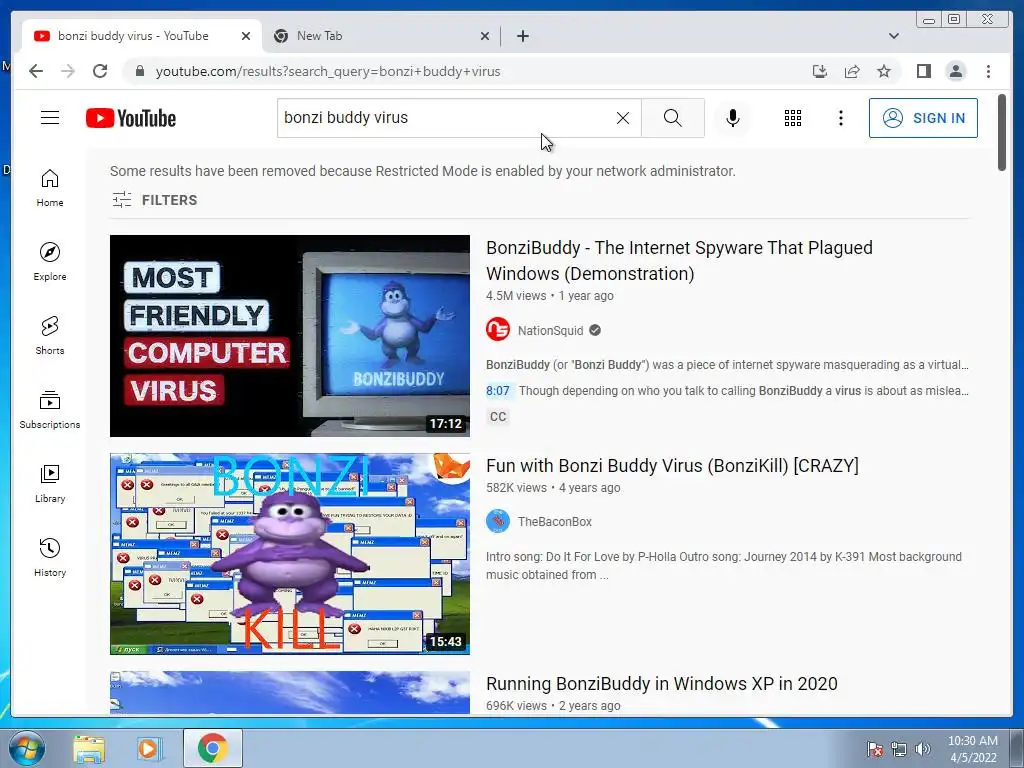Toggle Chrome's side panel
This screenshot has height=768, width=1024.
(923, 71)
